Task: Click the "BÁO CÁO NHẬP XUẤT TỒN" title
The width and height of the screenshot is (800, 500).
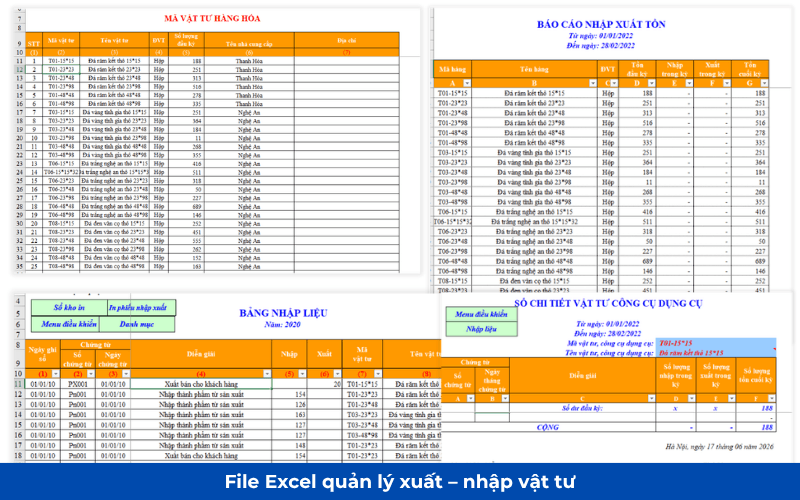Action: point(601,24)
